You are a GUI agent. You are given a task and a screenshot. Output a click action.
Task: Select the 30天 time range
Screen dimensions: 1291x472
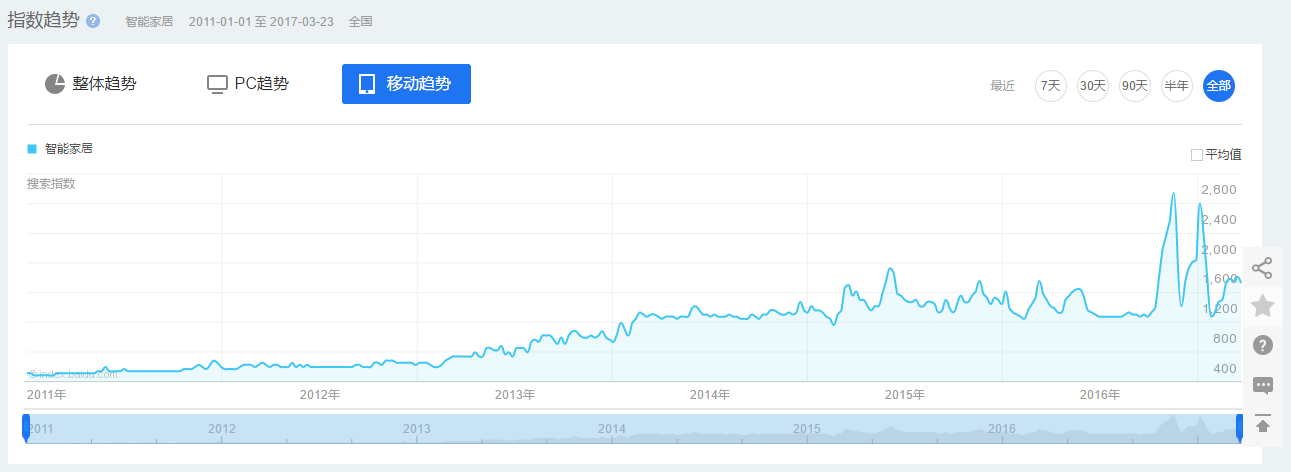(1092, 86)
